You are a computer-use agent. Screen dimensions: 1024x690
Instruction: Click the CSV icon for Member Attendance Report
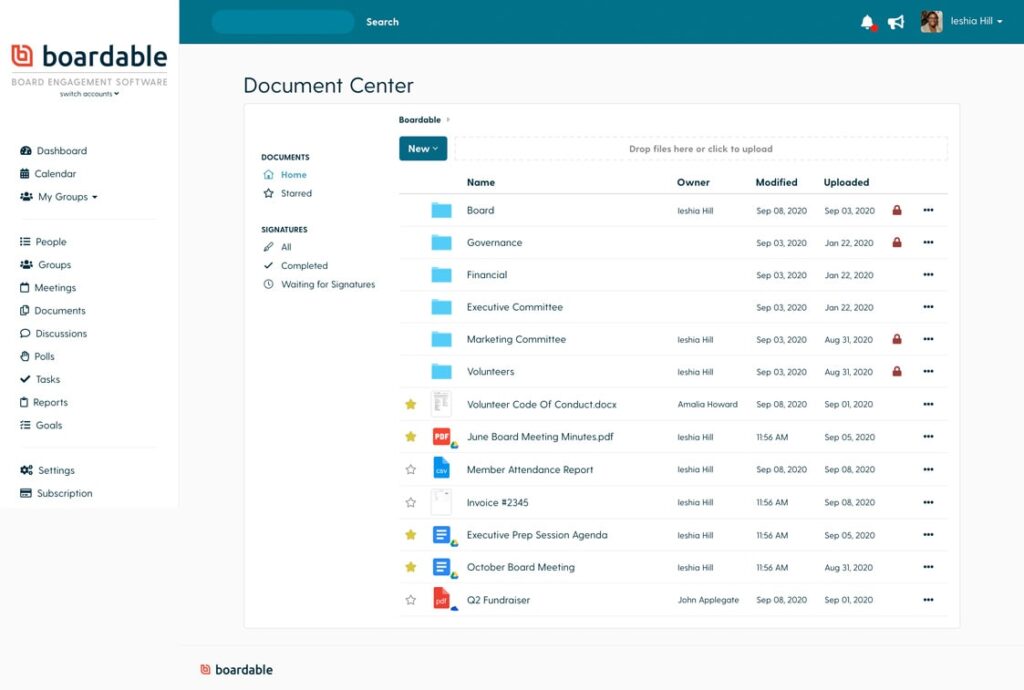pyautogui.click(x=441, y=469)
